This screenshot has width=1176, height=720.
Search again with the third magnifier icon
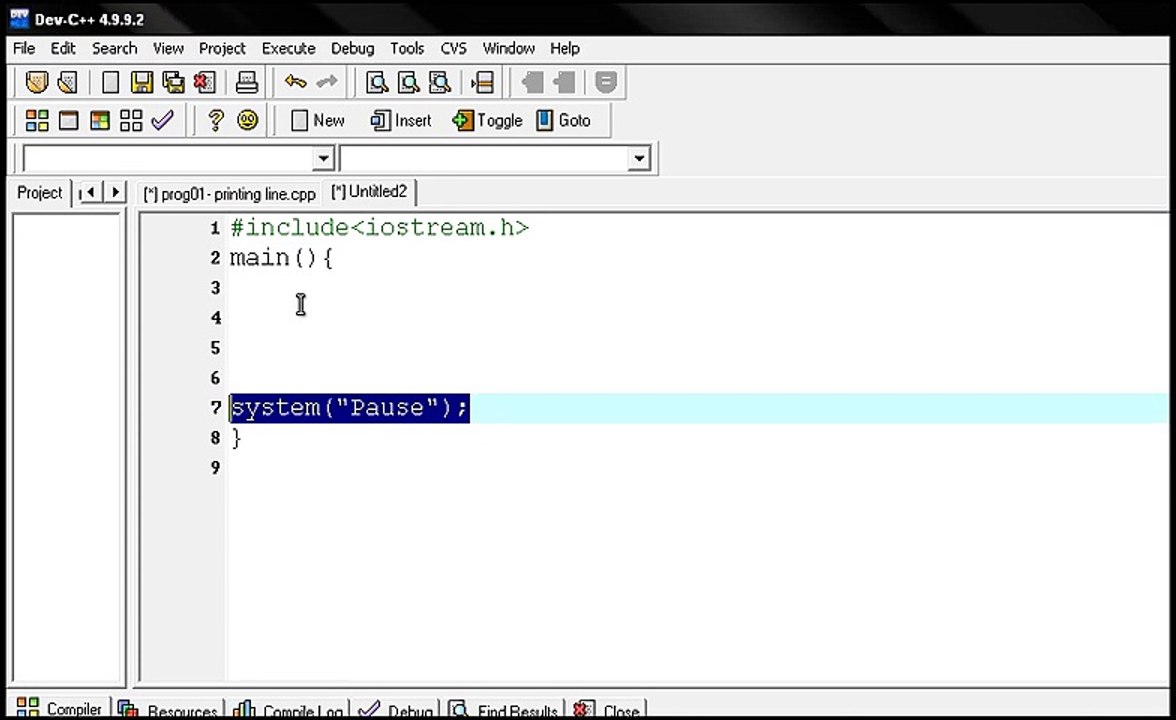pos(440,82)
